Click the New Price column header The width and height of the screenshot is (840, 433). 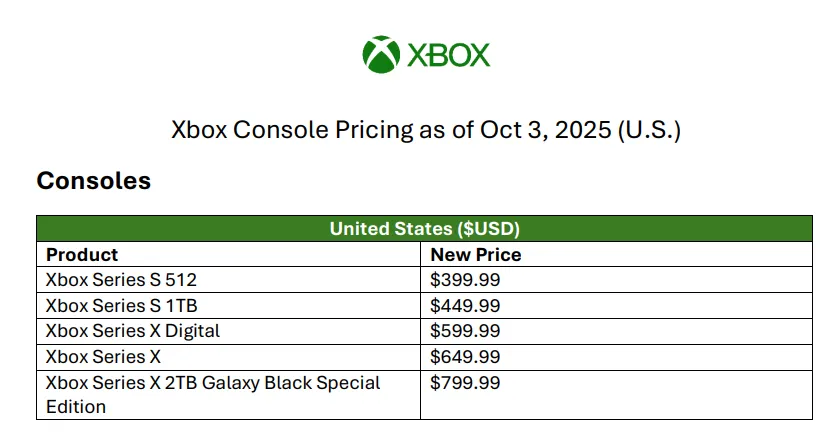(476, 254)
